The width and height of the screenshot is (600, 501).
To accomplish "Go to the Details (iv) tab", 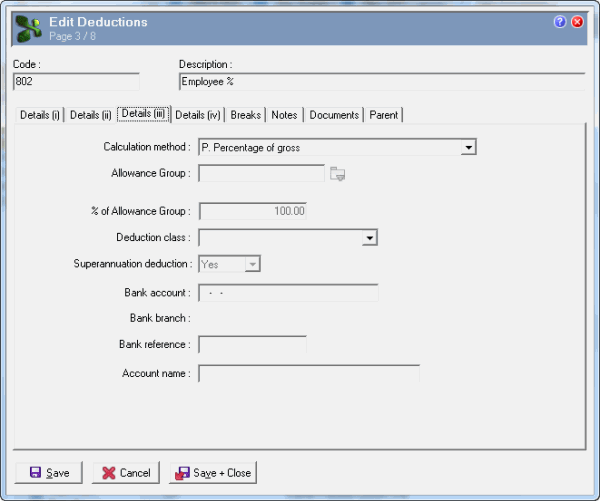I will (198, 115).
